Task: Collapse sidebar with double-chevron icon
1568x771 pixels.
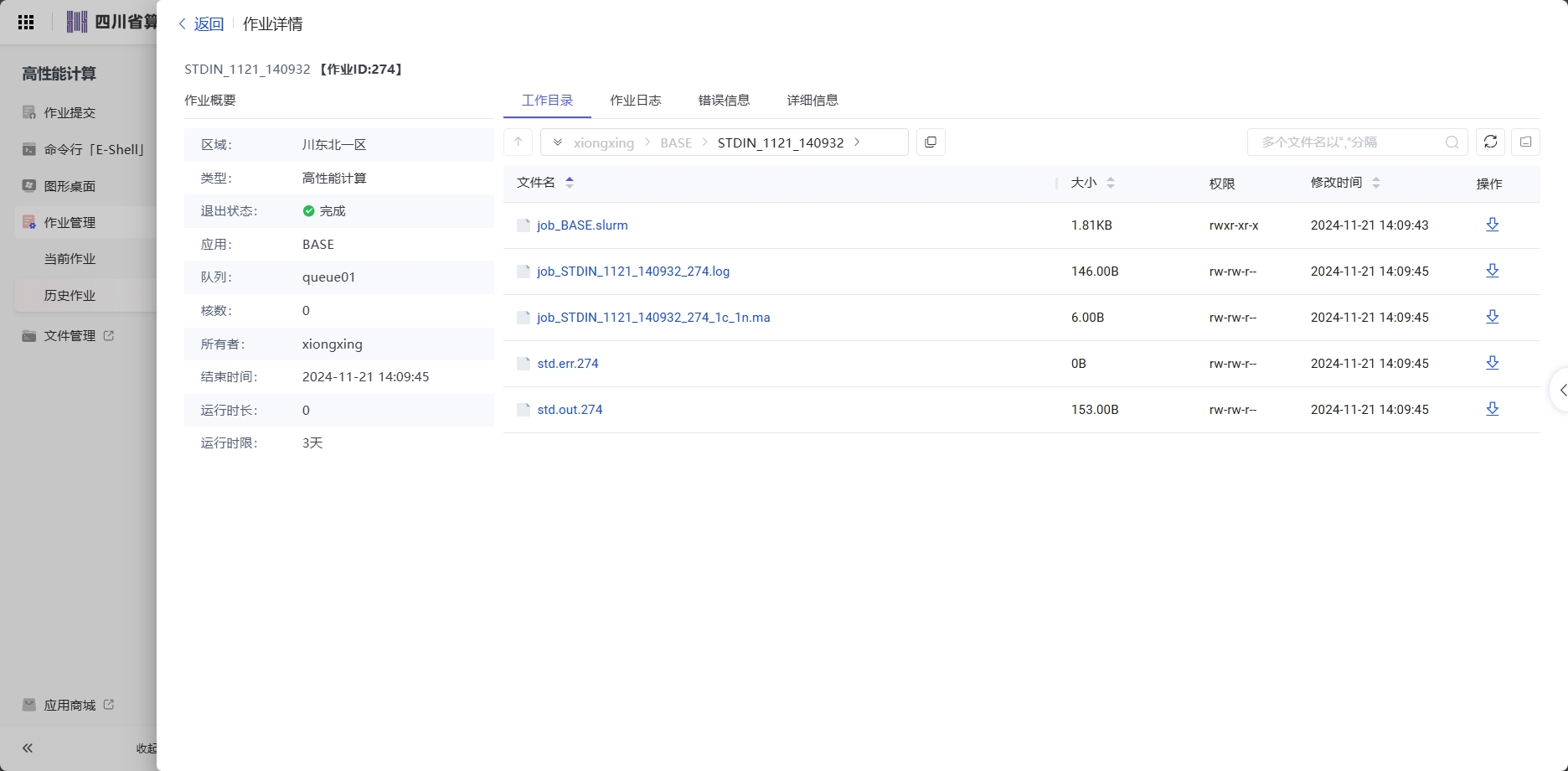Action: pyautogui.click(x=28, y=748)
